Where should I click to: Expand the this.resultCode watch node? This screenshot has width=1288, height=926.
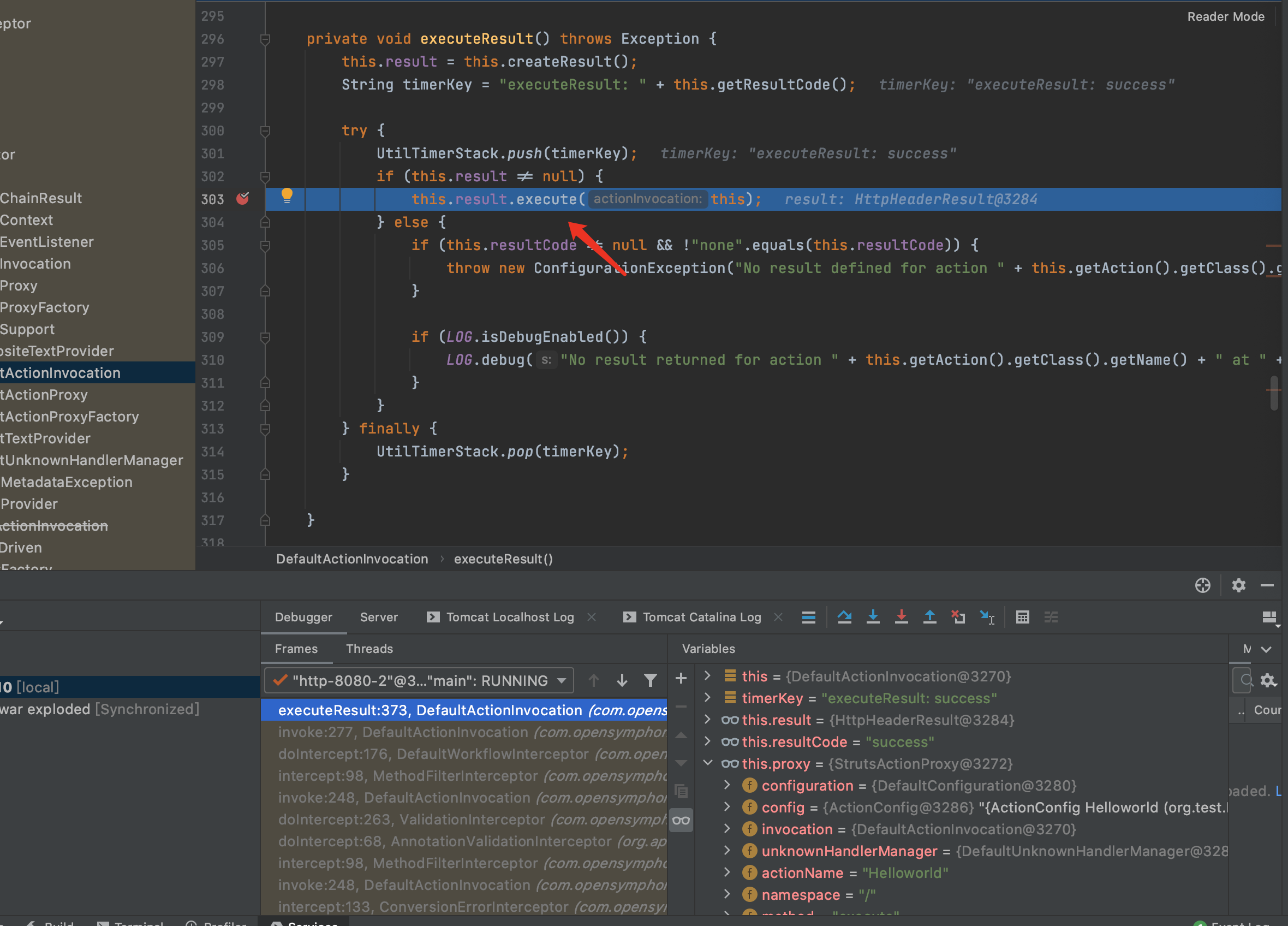point(707,741)
